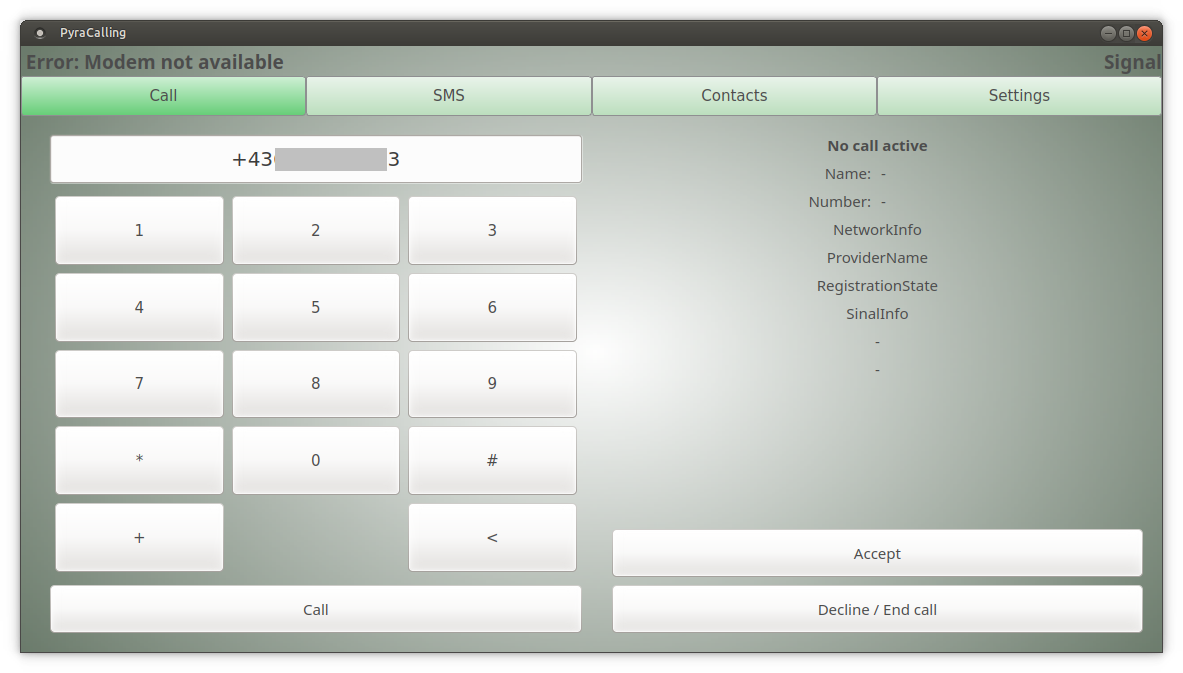Delete last digit with backspace key
Image resolution: width=1183 pixels, height=673 pixels.
point(492,538)
